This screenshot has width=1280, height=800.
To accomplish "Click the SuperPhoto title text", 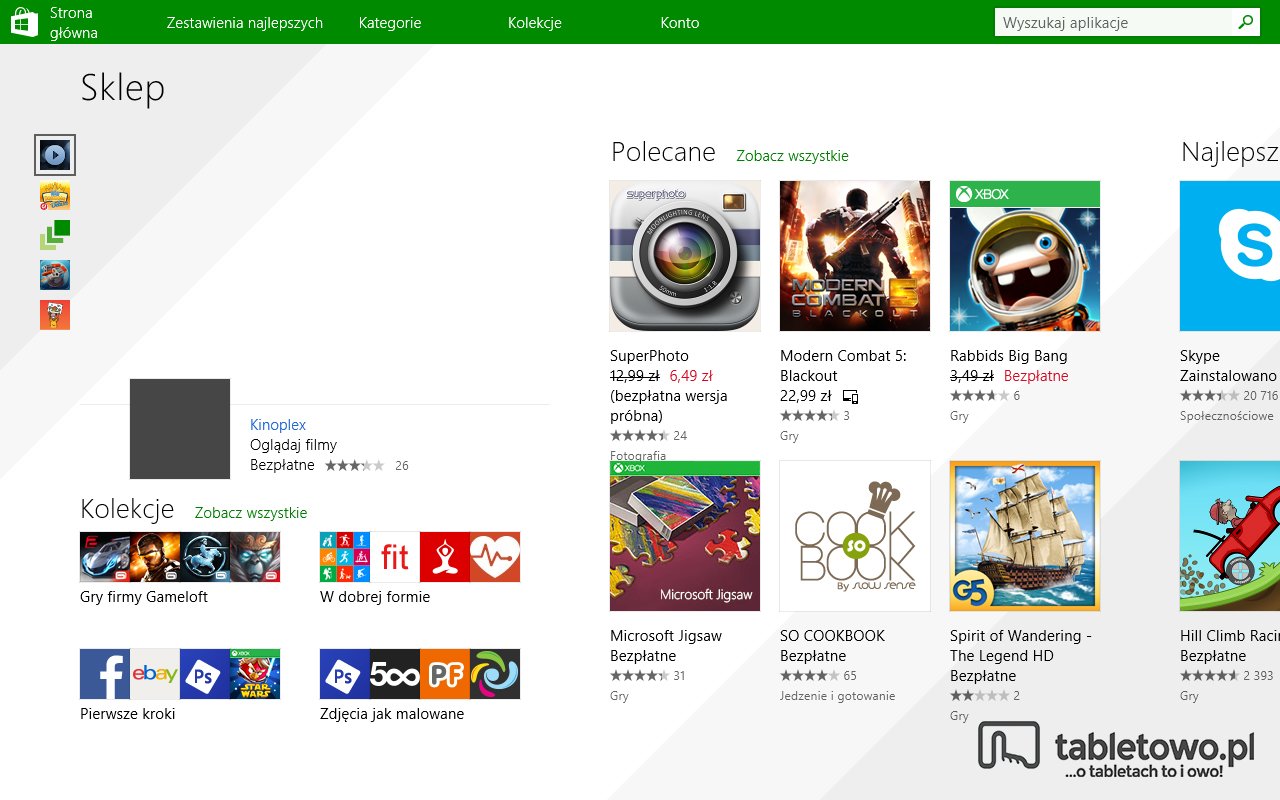I will 649,356.
